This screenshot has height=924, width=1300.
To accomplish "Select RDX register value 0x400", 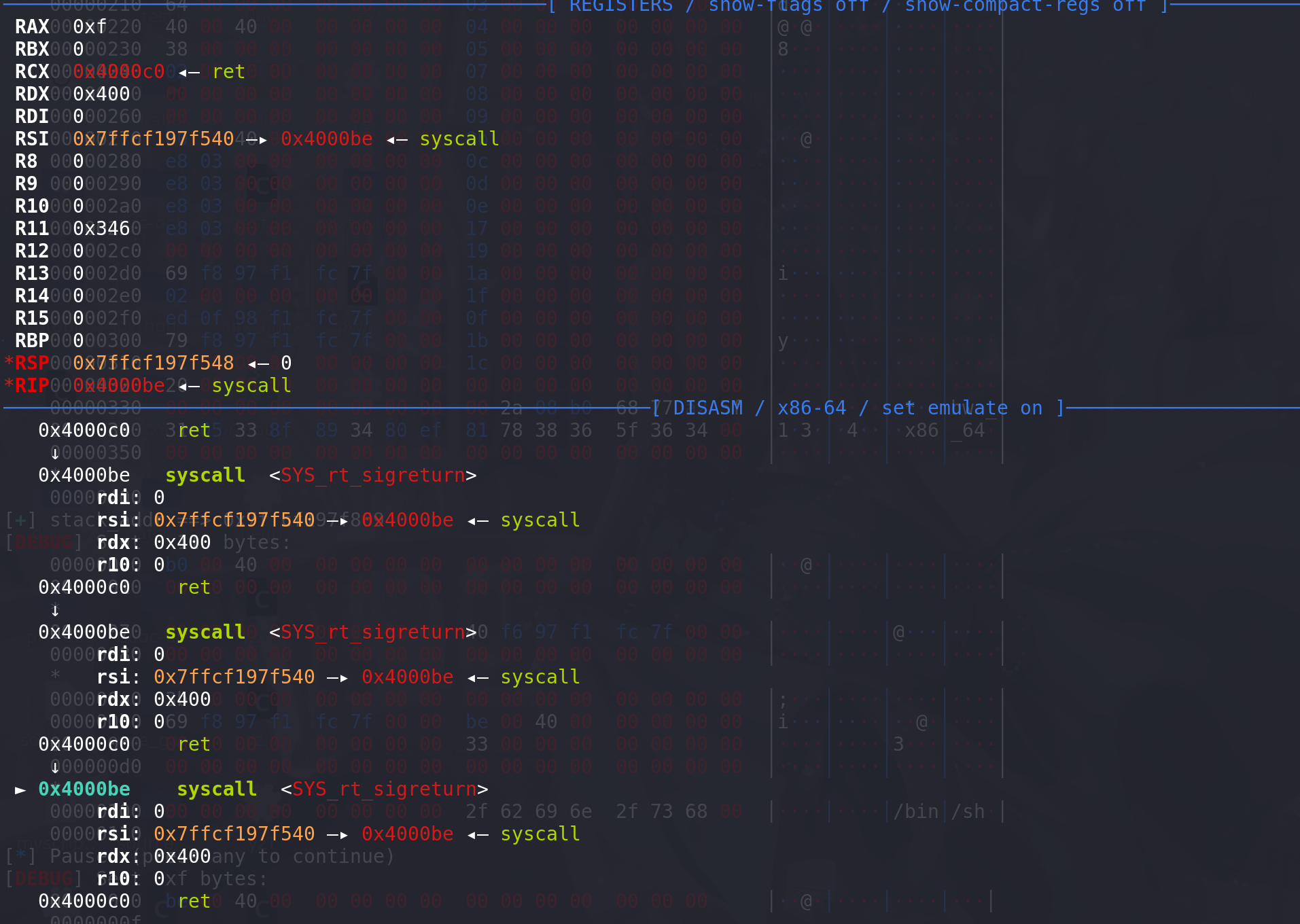I will coord(101,94).
